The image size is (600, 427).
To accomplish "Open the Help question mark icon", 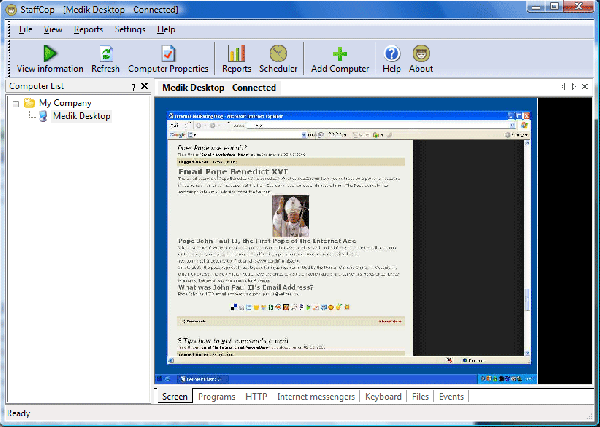I will (x=391, y=53).
